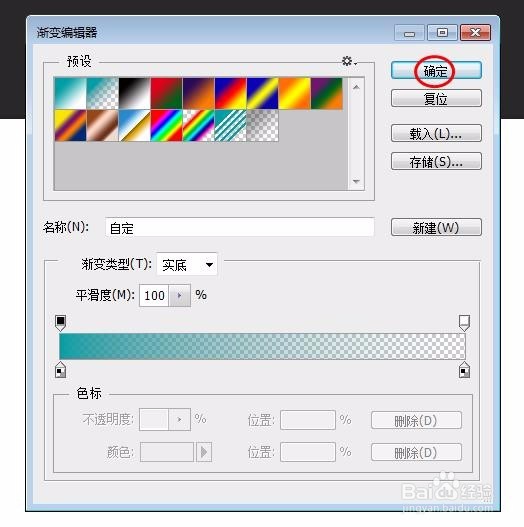The image size is (524, 527).
Task: Click the 新建(W) new gradient button
Action: tap(436, 228)
